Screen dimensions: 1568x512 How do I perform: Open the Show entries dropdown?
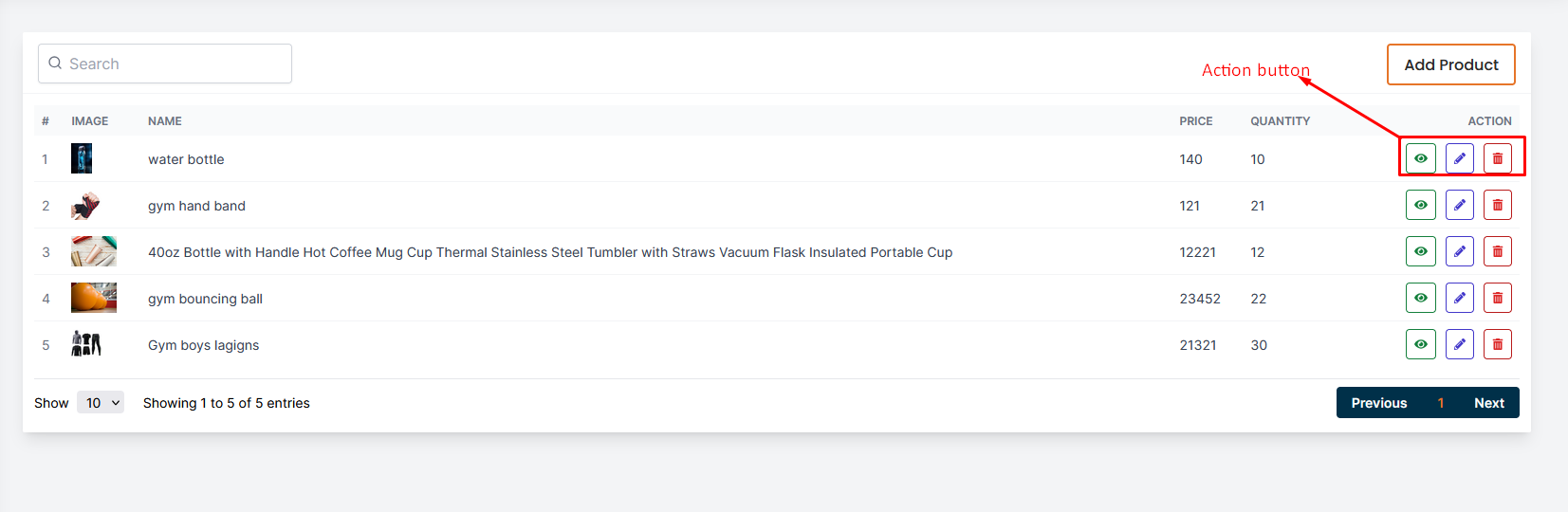pos(101,403)
